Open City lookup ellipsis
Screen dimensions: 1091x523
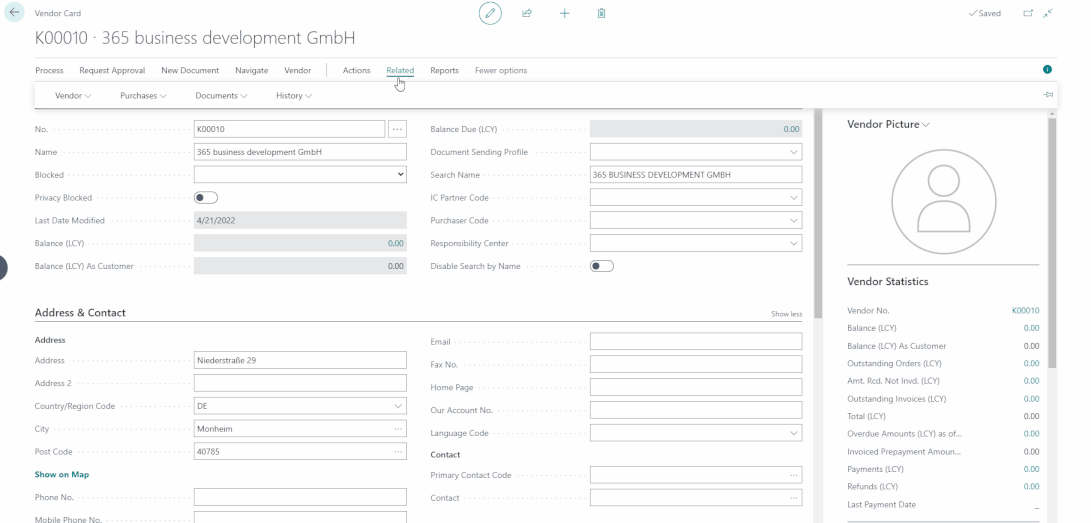398,429
